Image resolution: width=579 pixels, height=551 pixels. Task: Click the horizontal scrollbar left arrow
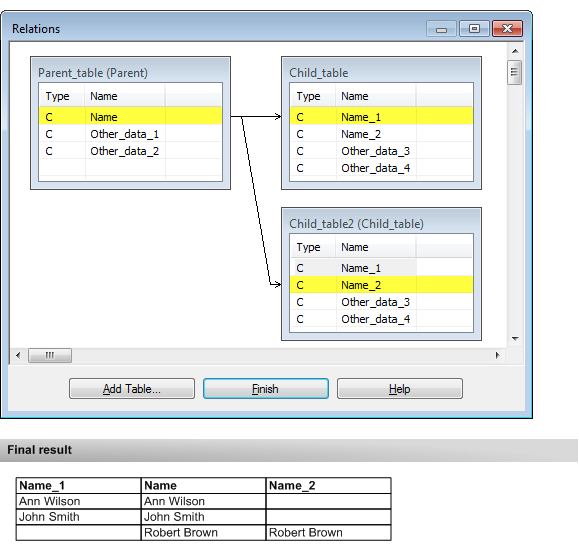[18, 355]
